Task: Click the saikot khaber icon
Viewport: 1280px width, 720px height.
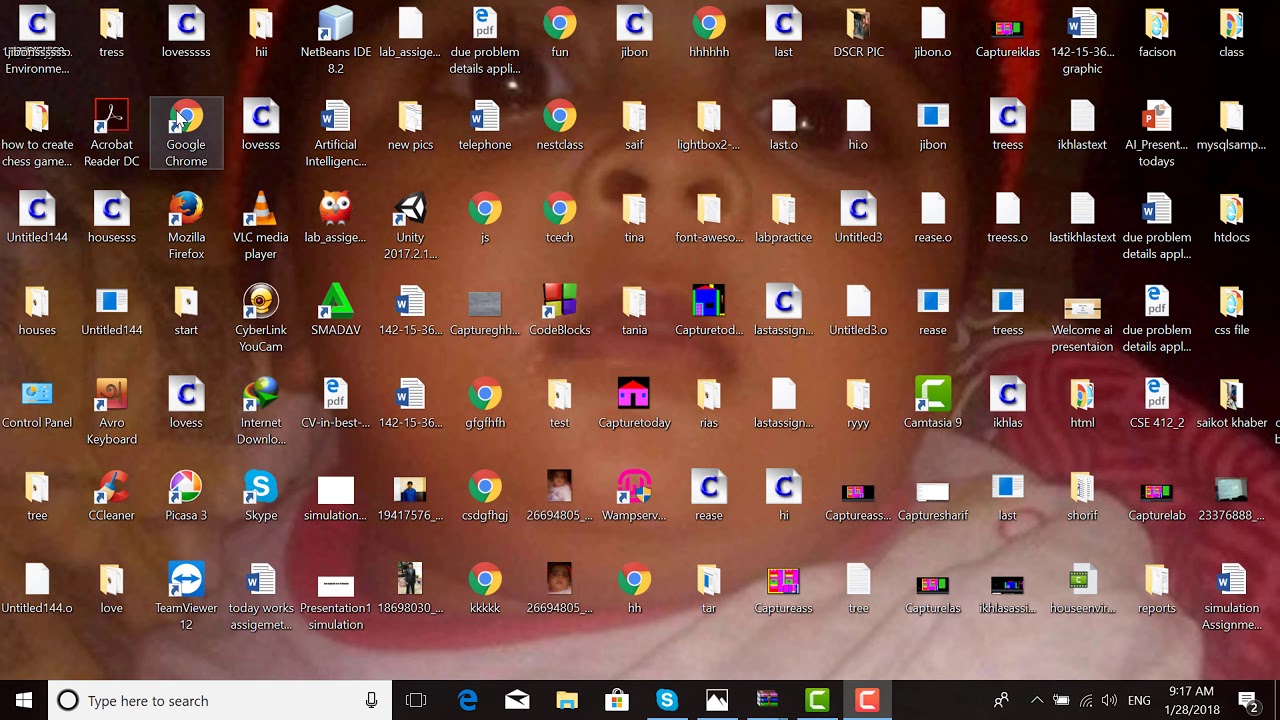Action: click(1231, 403)
